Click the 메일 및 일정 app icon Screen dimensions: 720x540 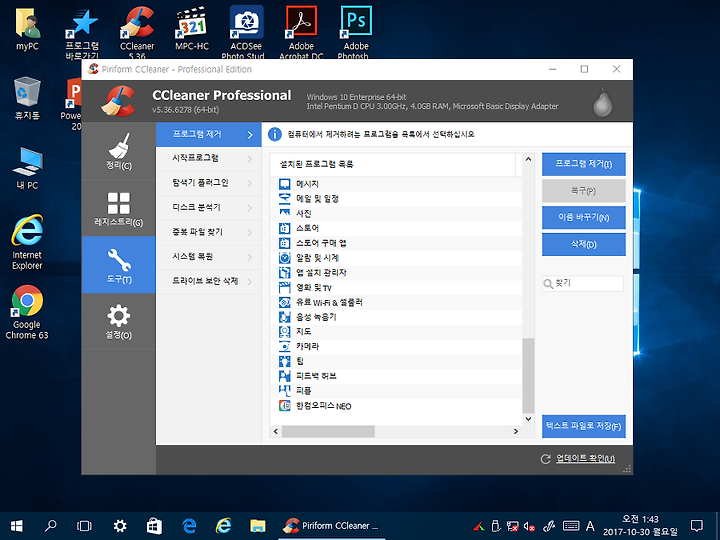coord(285,199)
